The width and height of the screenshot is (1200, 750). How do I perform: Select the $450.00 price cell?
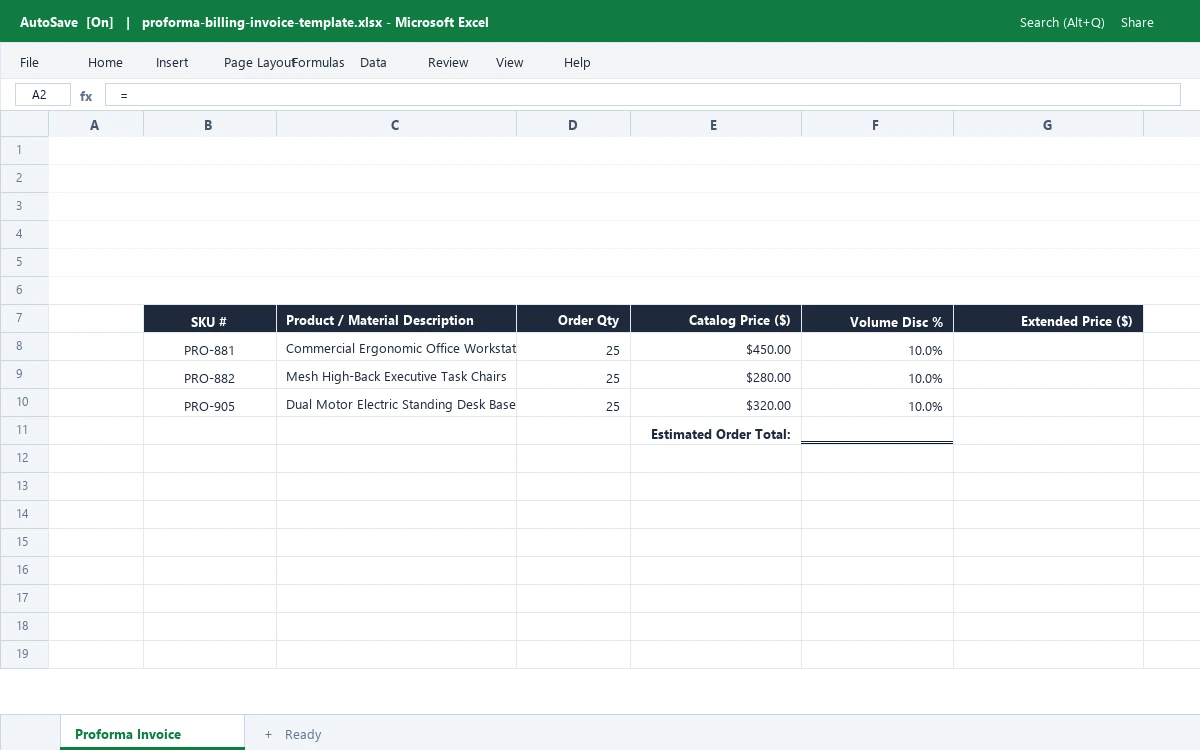715,347
